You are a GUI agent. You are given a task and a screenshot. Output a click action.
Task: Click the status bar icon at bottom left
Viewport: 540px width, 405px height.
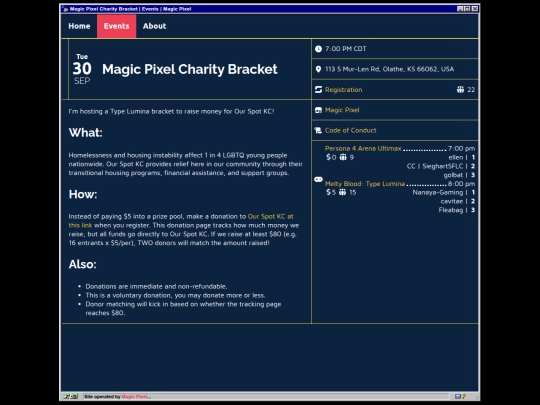pos(71,396)
